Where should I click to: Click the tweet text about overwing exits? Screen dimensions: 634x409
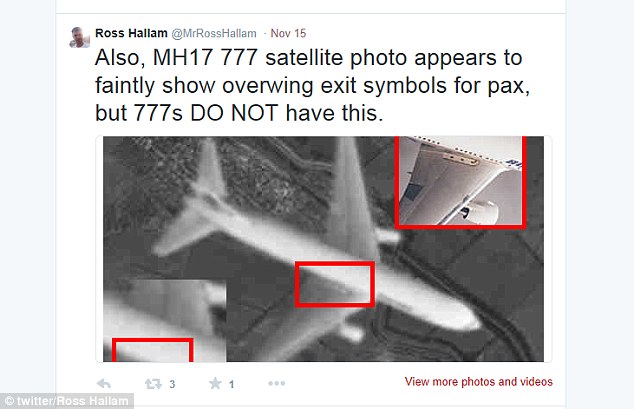coord(312,85)
